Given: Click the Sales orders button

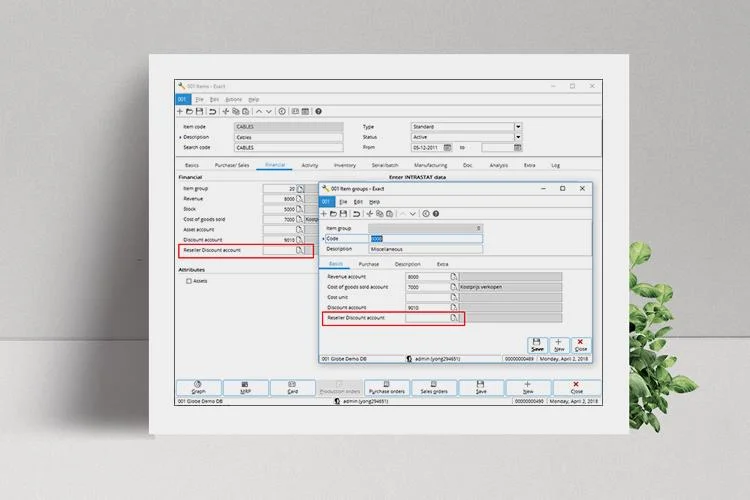Looking at the screenshot, I should tap(434, 388).
